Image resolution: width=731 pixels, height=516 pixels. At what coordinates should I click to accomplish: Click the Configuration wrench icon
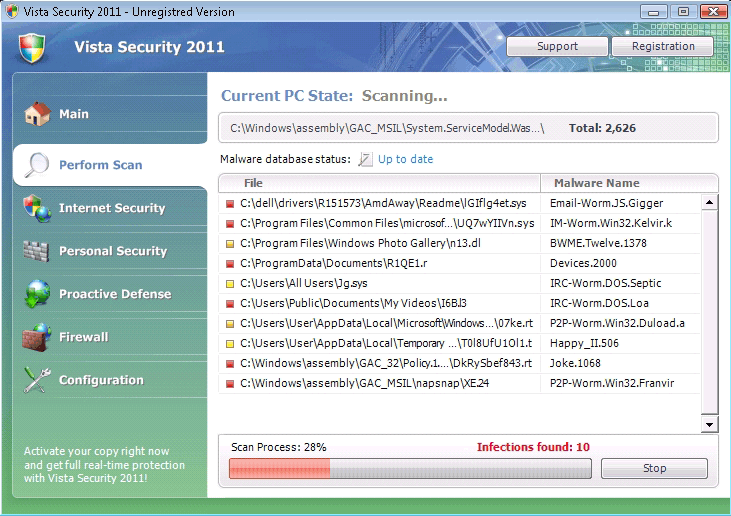(x=37, y=380)
